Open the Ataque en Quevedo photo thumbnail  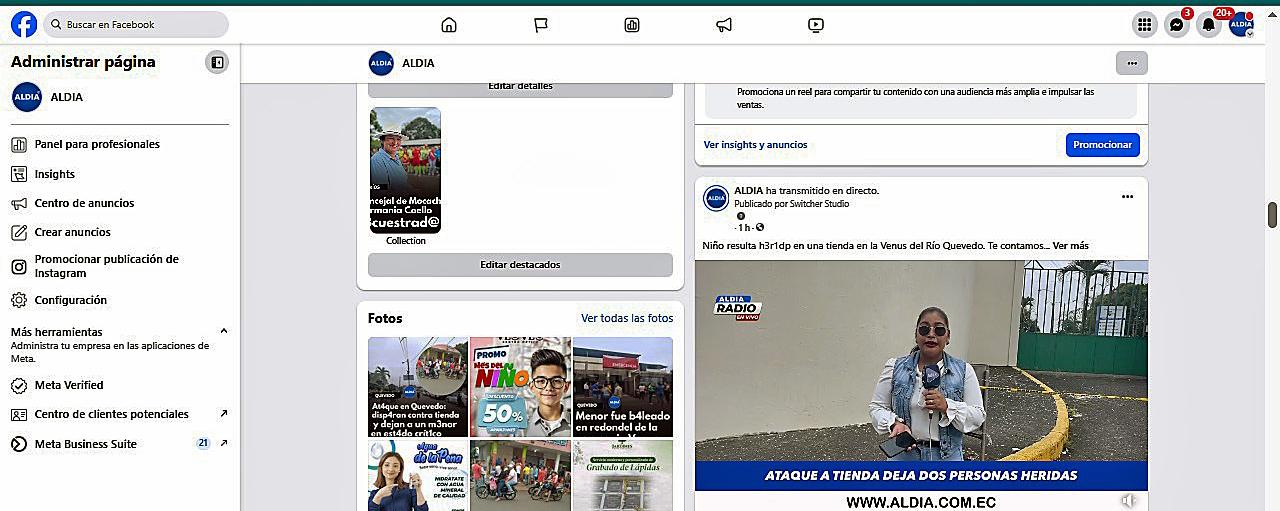(418, 387)
